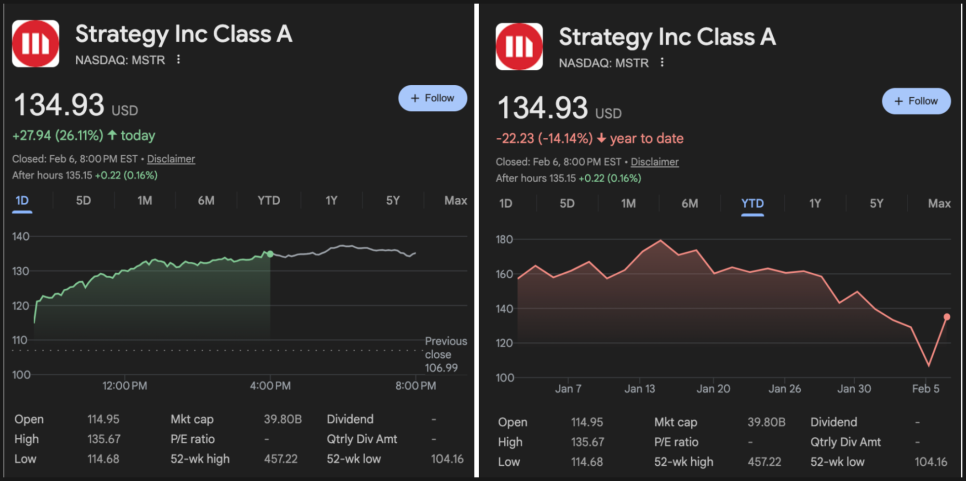The height and width of the screenshot is (481, 966).
Task: Click the YTD chart's lowest dip point
Action: pyautogui.click(x=928, y=365)
